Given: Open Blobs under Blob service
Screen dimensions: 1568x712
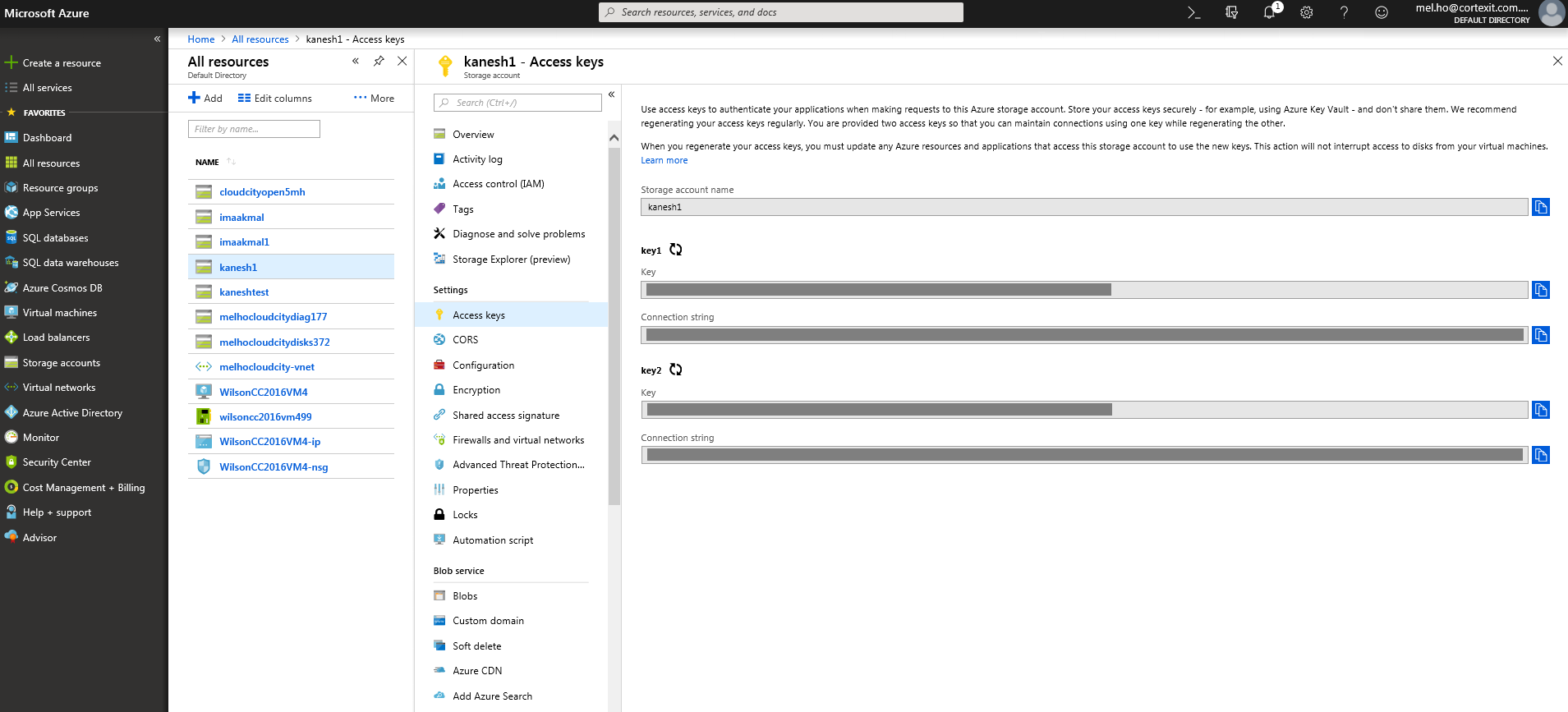Looking at the screenshot, I should pyautogui.click(x=465, y=596).
